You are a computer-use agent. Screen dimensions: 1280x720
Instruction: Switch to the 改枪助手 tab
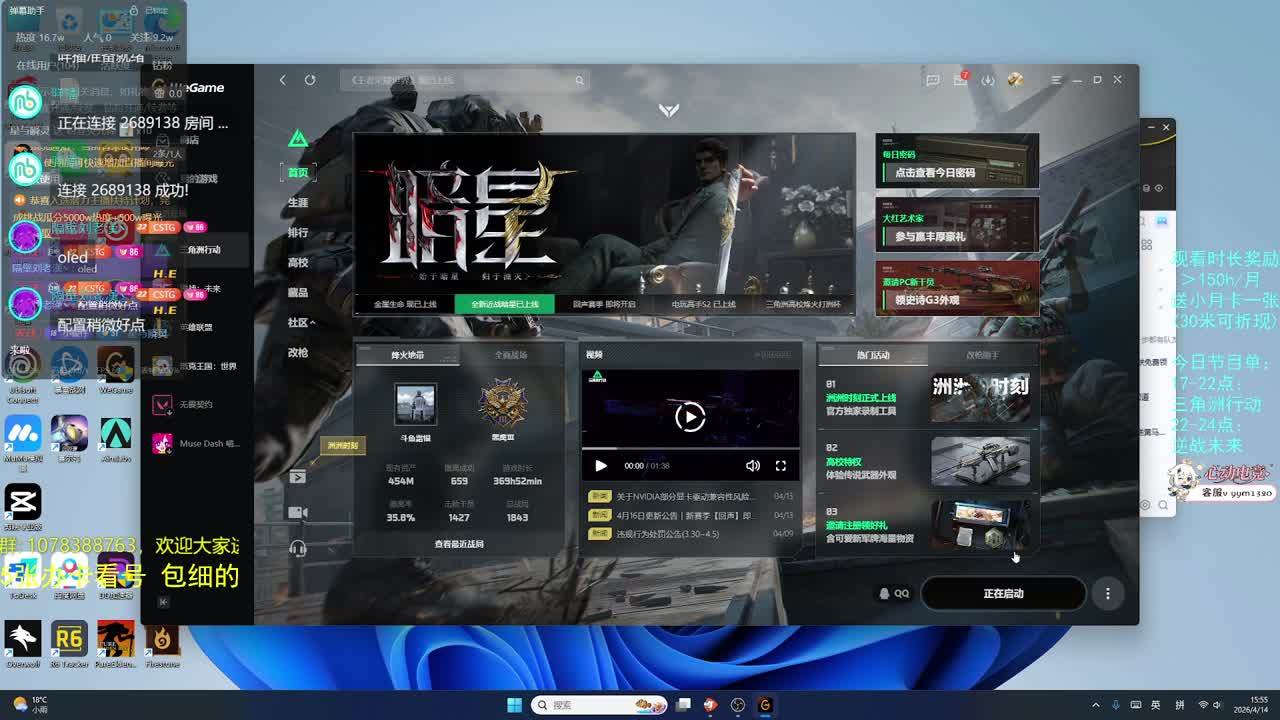[x=982, y=355]
